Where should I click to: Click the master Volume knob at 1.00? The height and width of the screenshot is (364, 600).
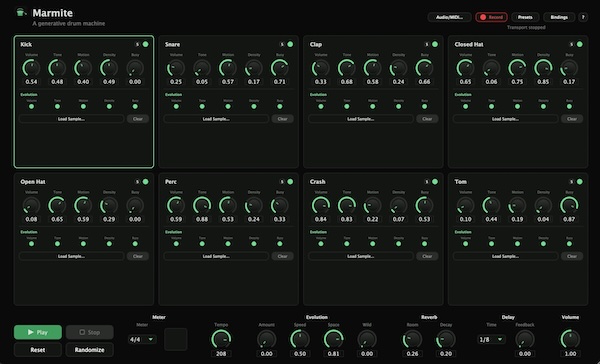(x=570, y=339)
